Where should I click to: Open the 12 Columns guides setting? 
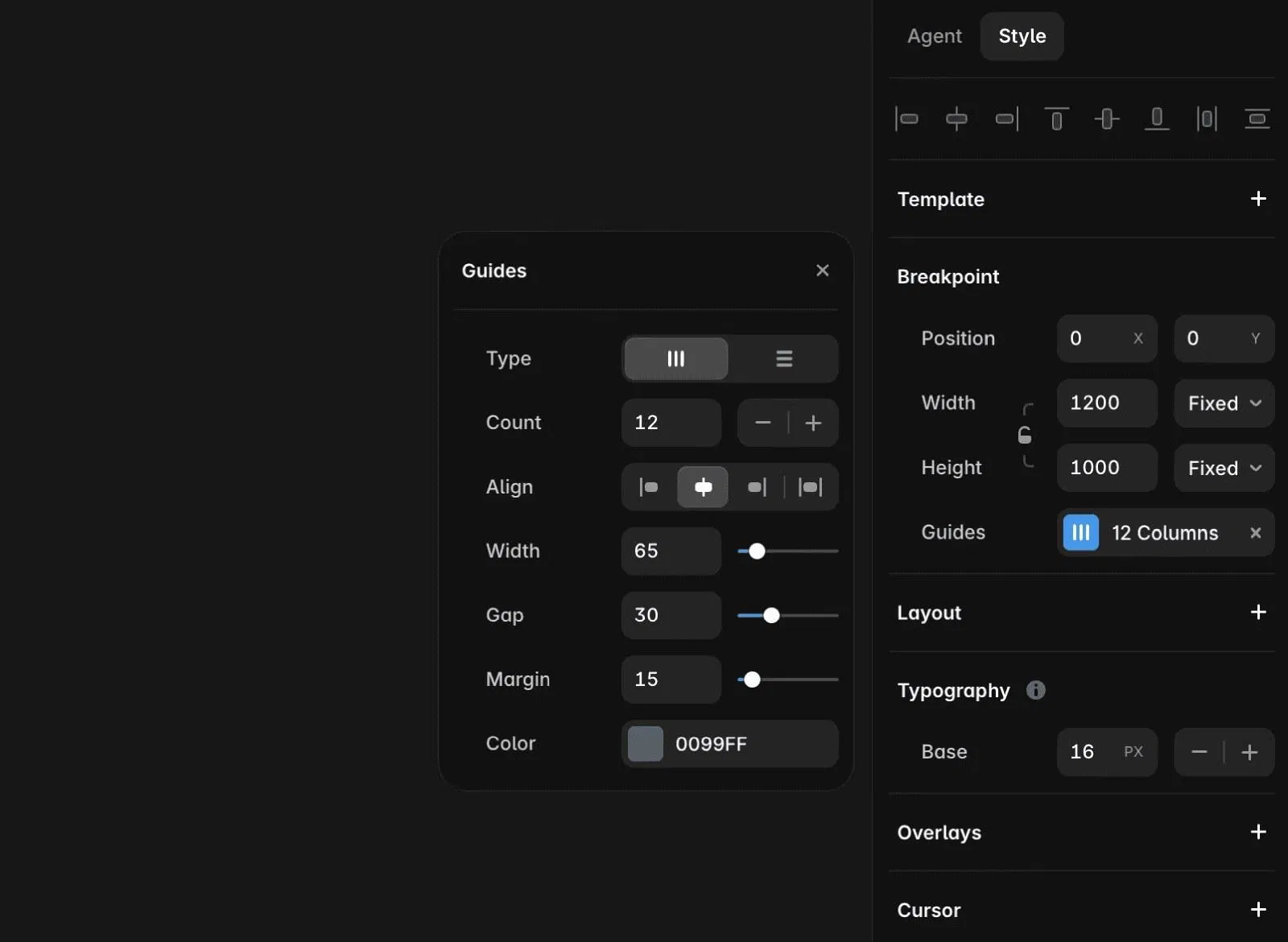1165,533
